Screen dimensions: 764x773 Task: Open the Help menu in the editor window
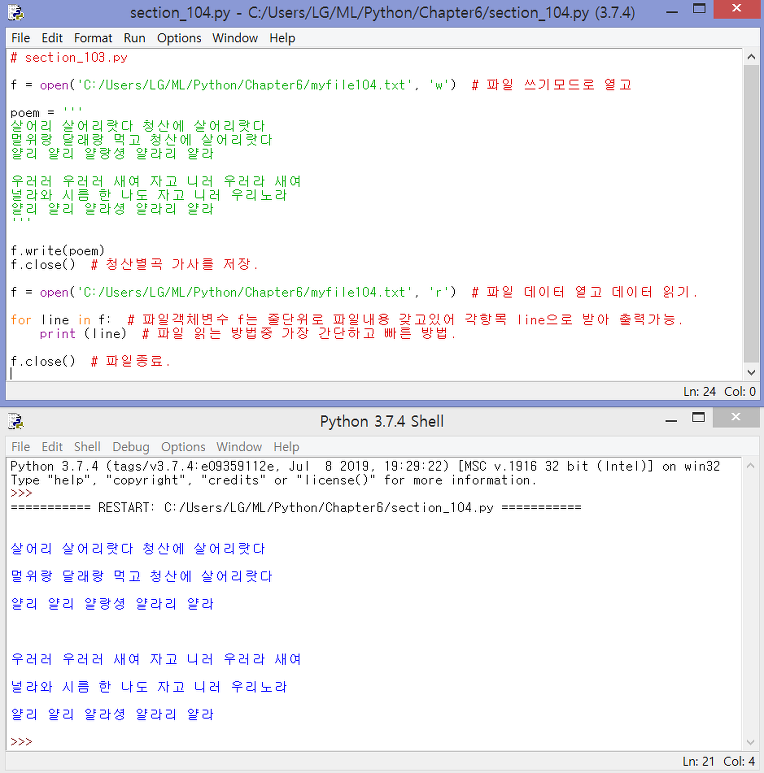pyautogui.click(x=282, y=38)
